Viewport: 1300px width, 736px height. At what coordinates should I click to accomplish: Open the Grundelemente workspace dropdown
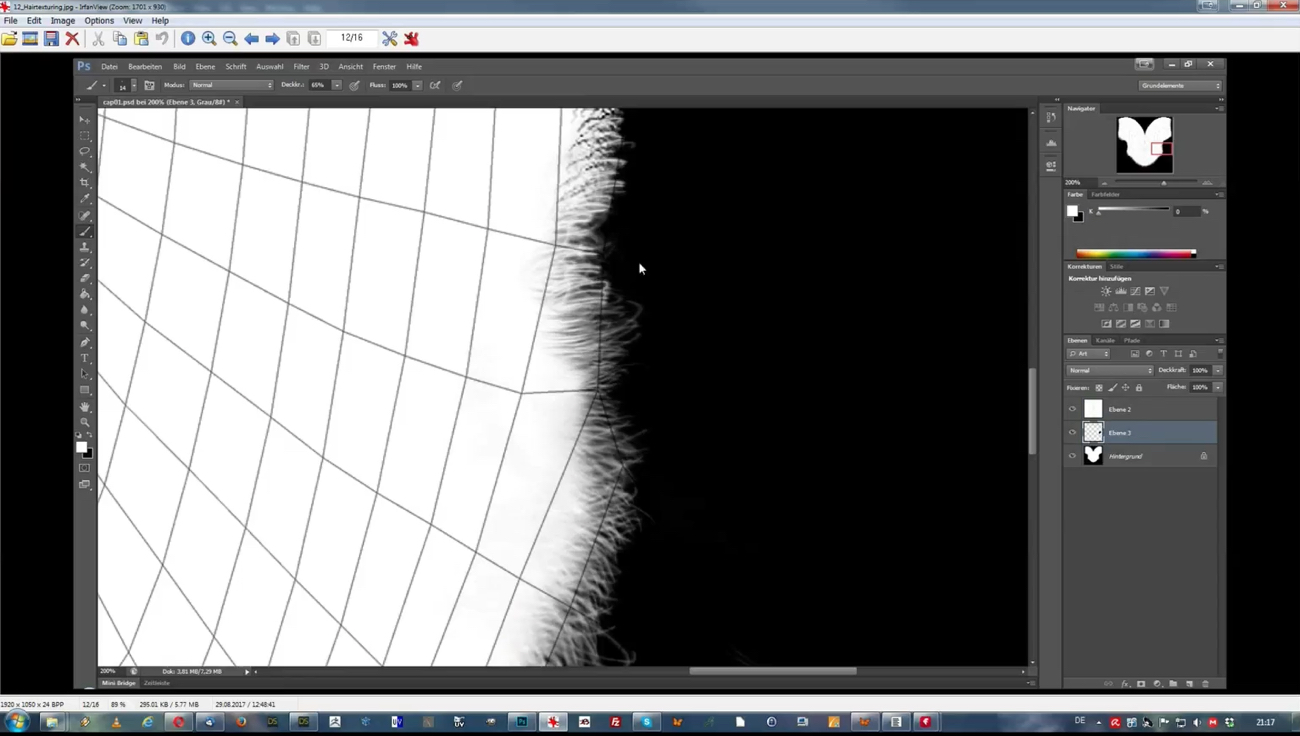coord(1180,86)
